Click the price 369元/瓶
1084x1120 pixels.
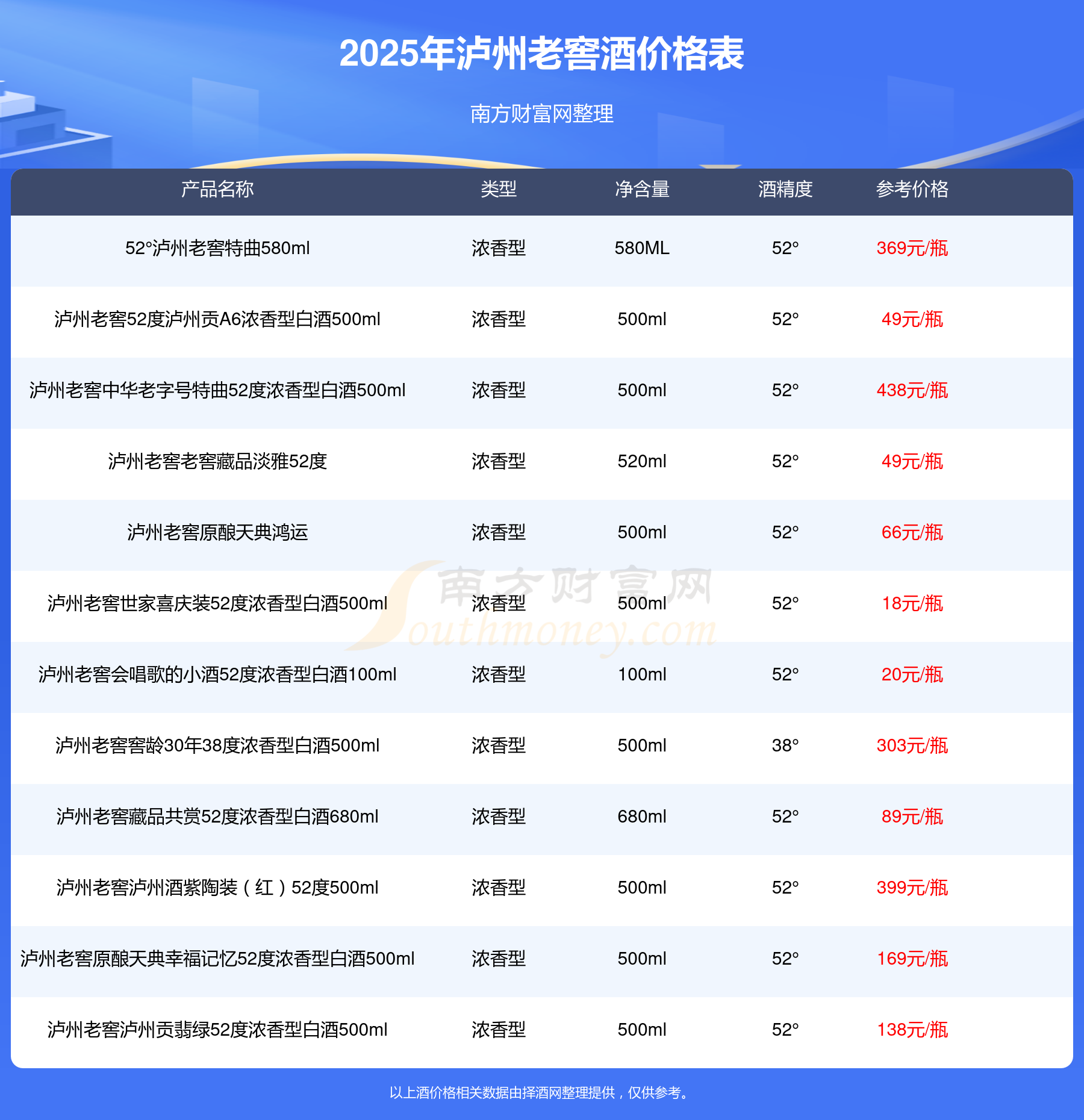coord(912,248)
